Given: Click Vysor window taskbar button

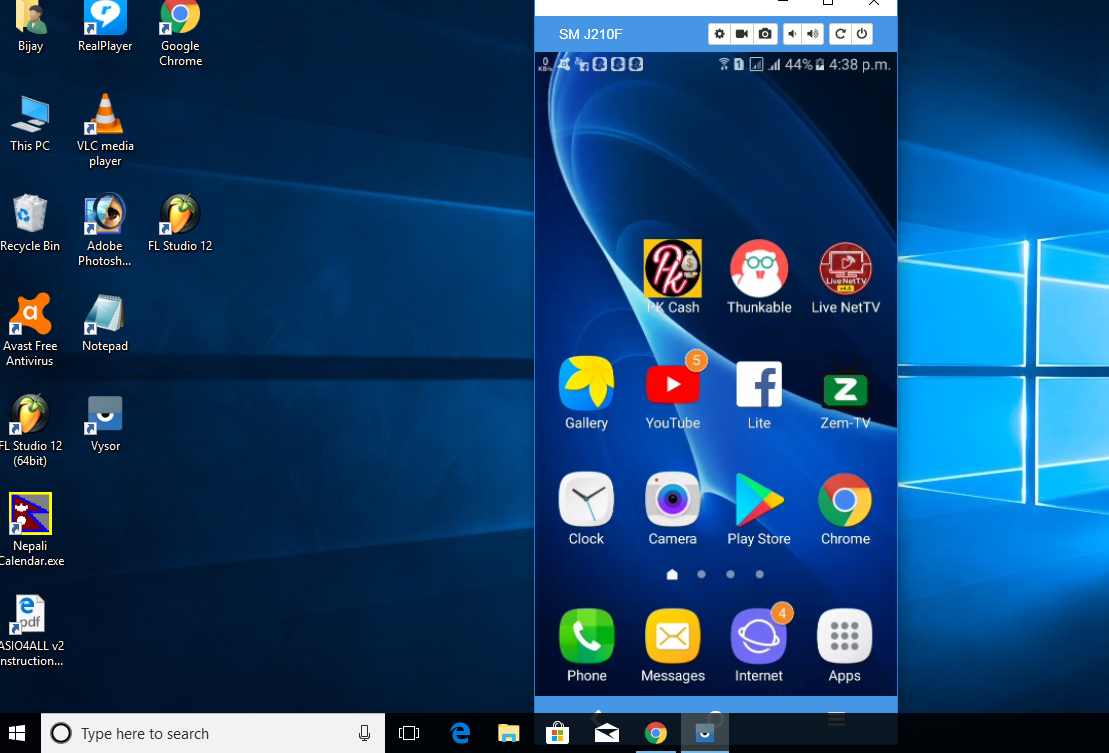Looking at the screenshot, I should pos(704,733).
